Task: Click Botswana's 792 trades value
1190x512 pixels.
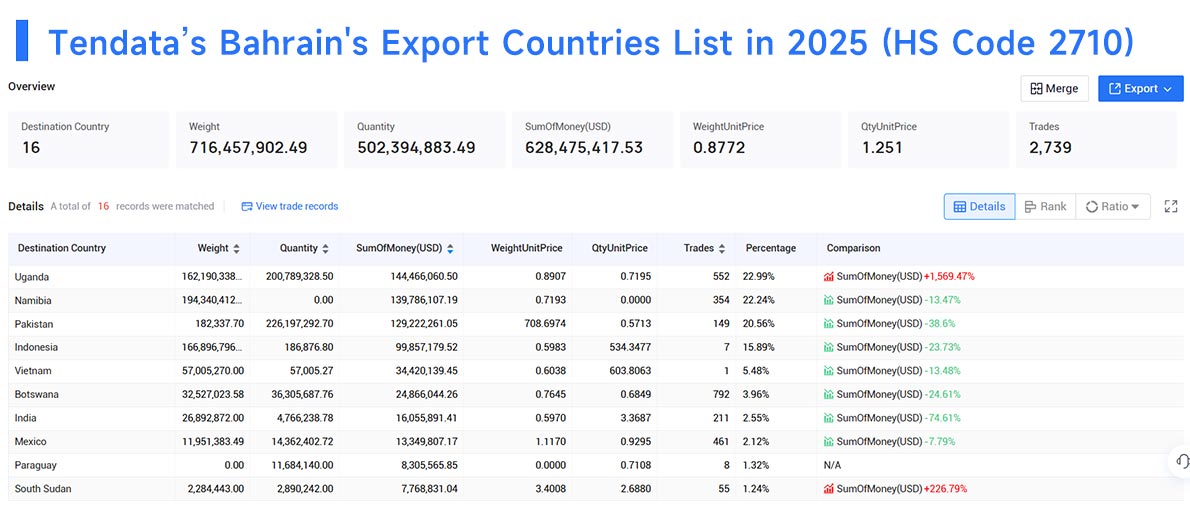Action: click(720, 394)
